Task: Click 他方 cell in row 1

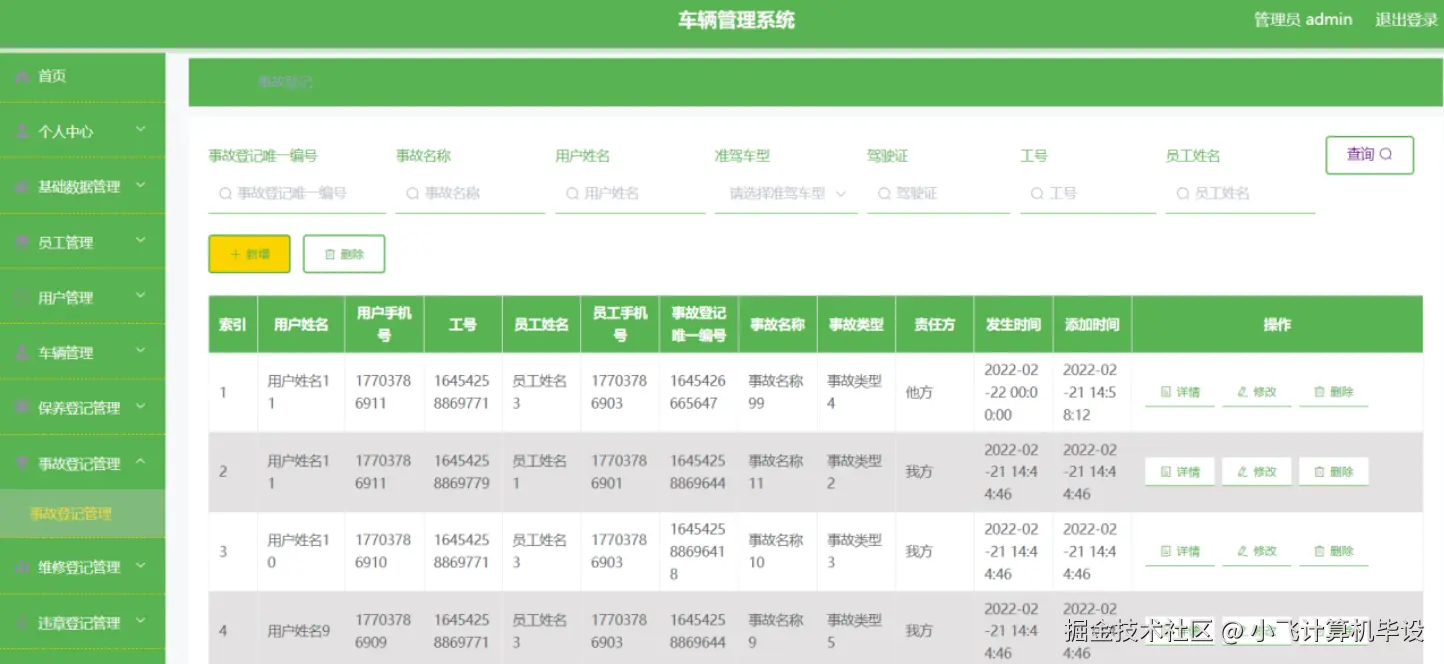Action: click(x=934, y=392)
